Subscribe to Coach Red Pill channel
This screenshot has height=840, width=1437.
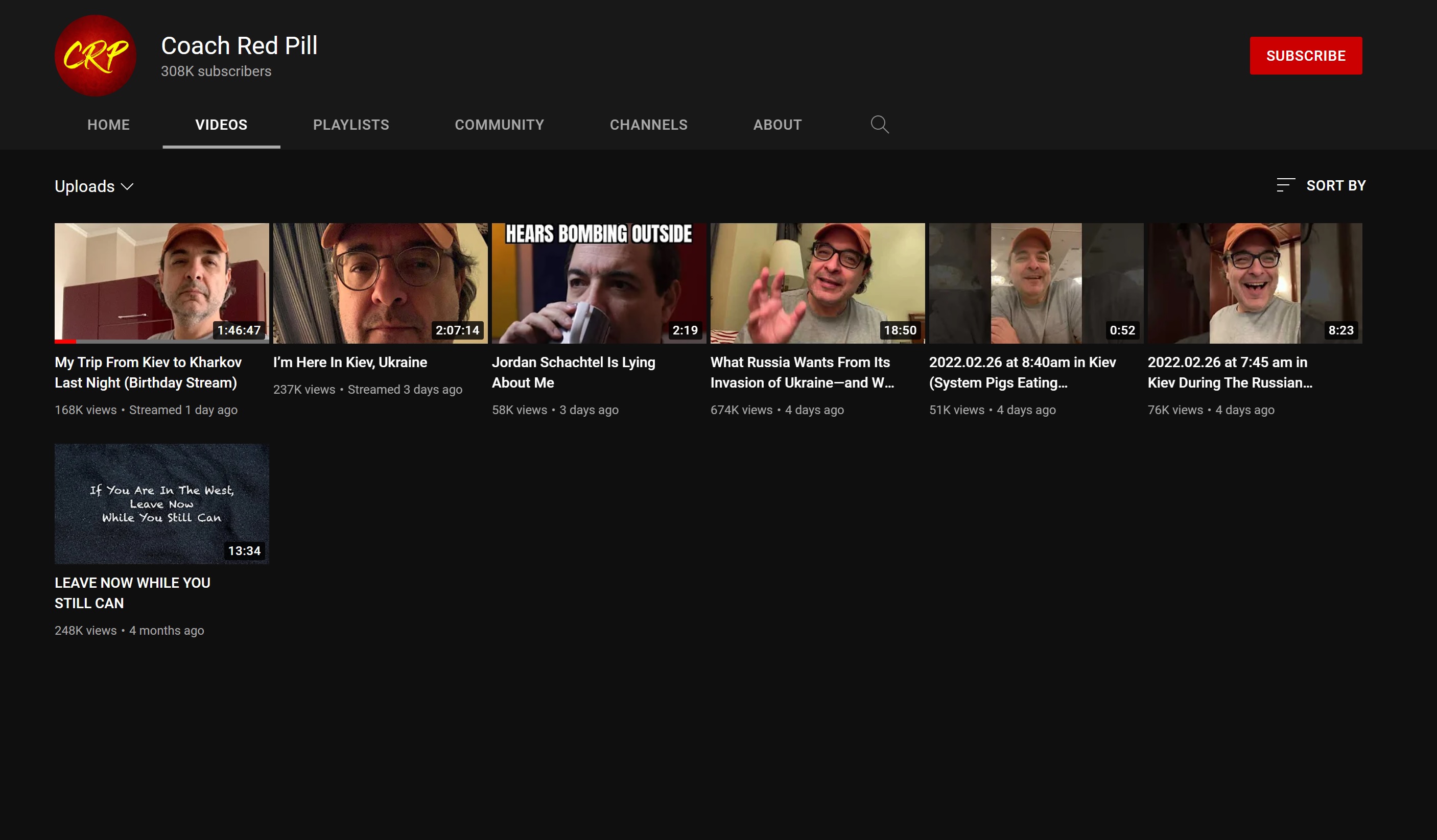(x=1306, y=56)
